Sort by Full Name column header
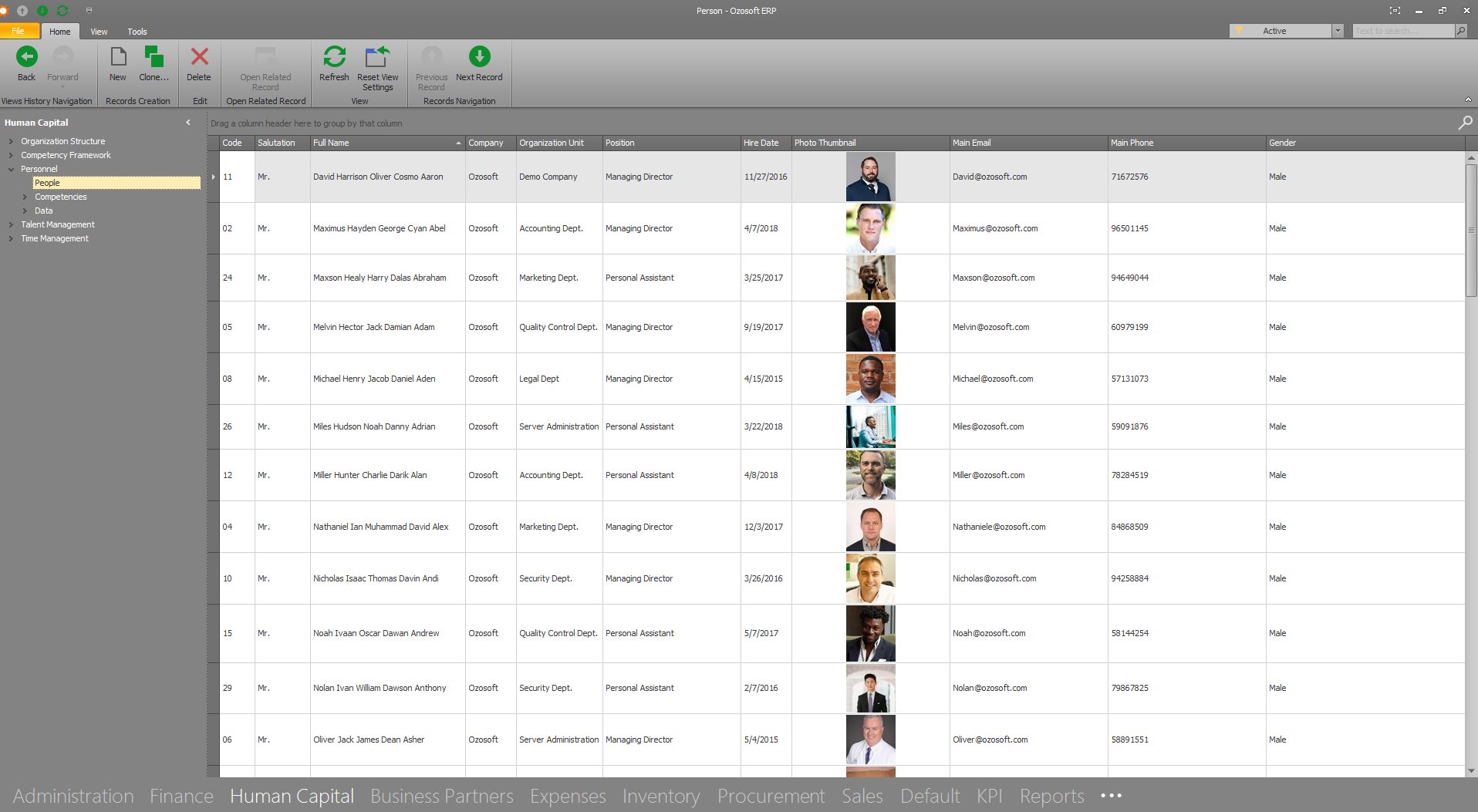Viewport: 1478px width, 812px height. [x=387, y=143]
